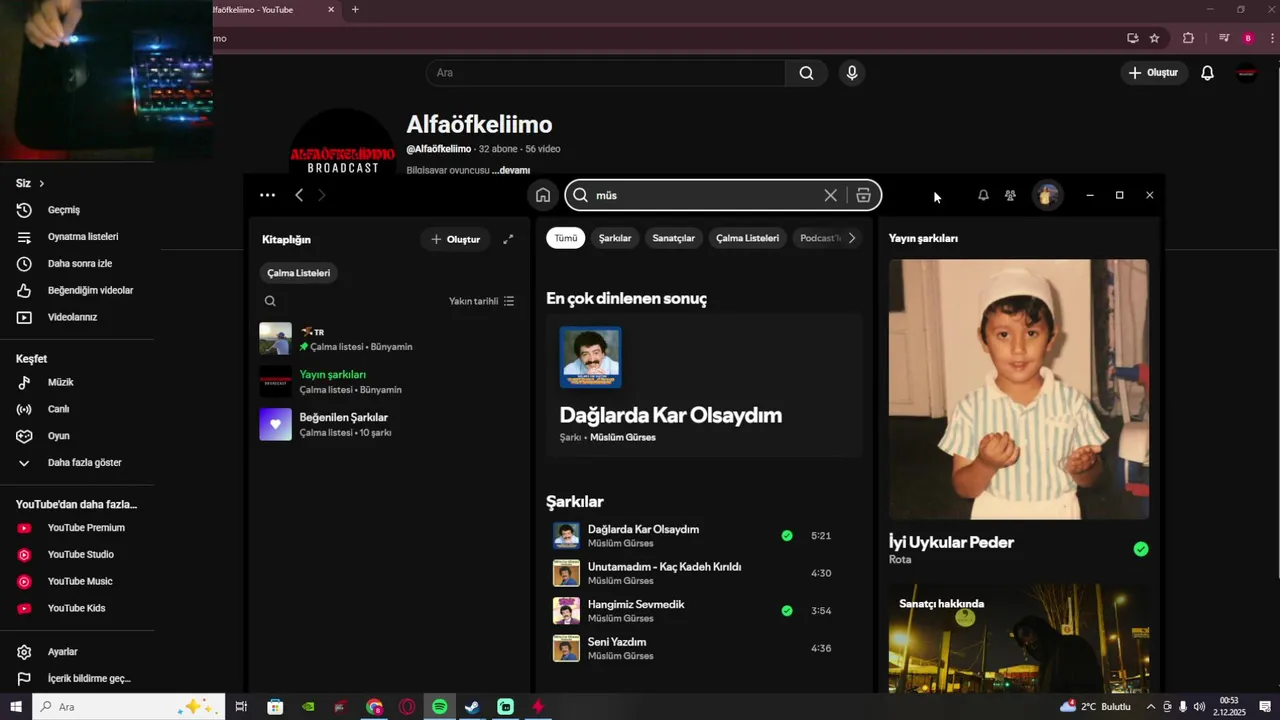This screenshot has height=720, width=1280.
Task: Click YouTube voice search microphone
Action: coord(852,73)
